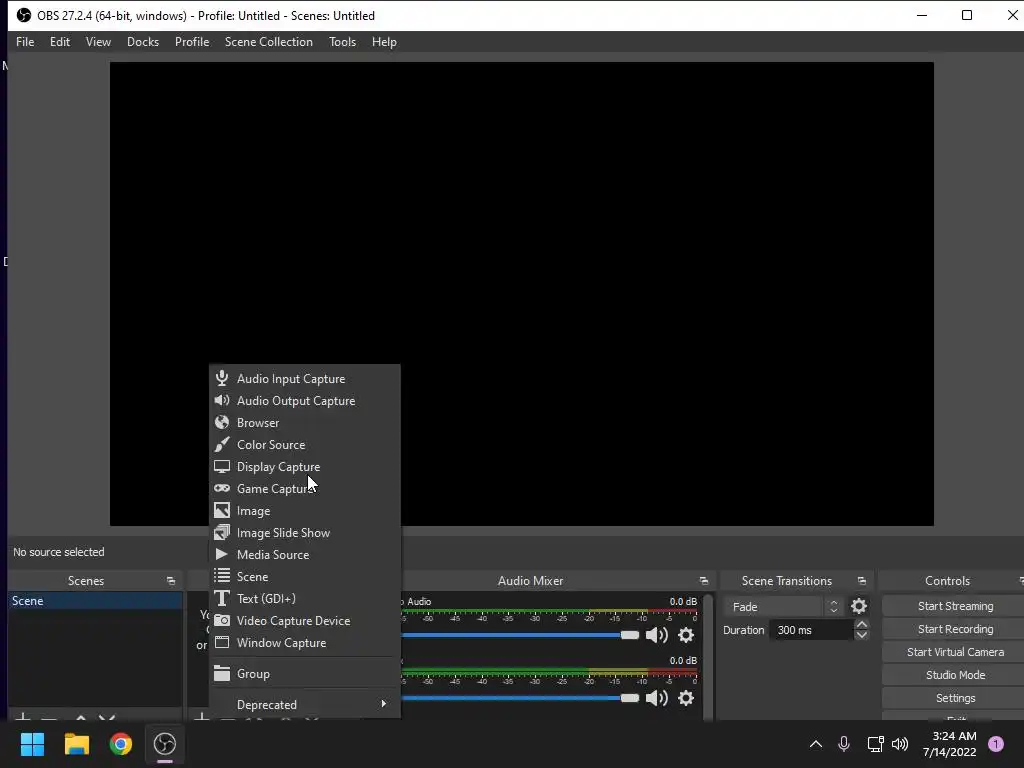The image size is (1024, 768).
Task: Open the Edit menu
Action: 59,42
